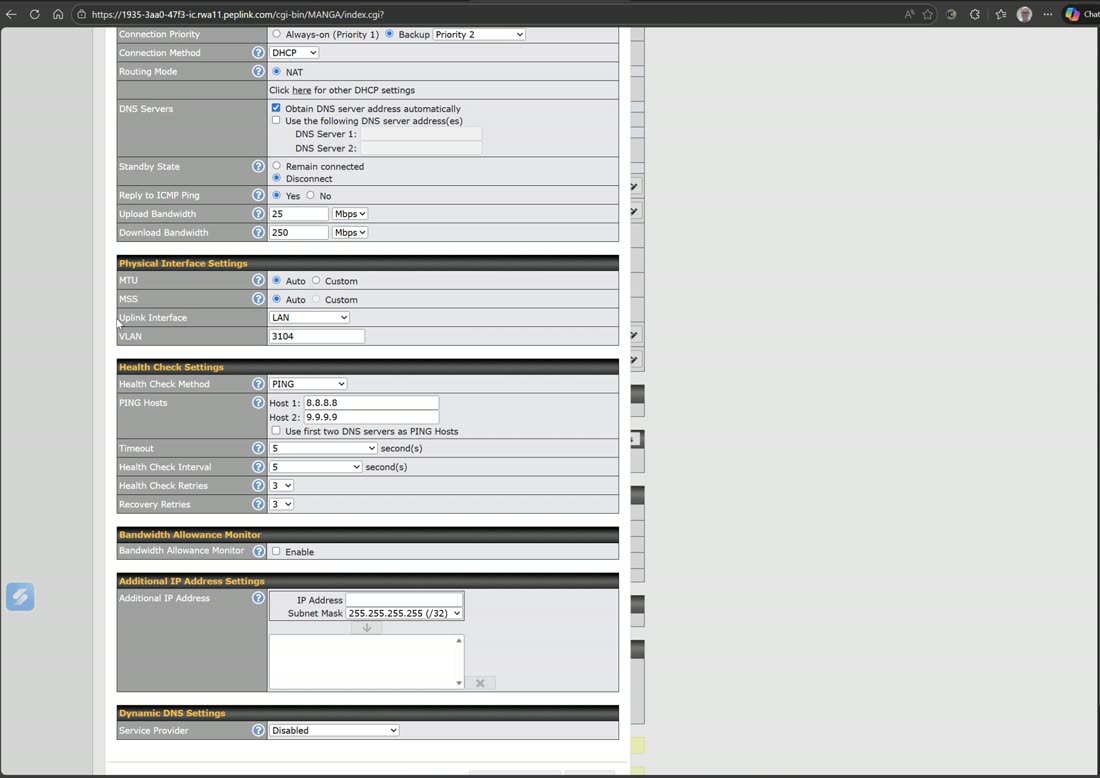This screenshot has height=778, width=1100.
Task: Open help for Health Check Retries
Action: click(x=258, y=485)
